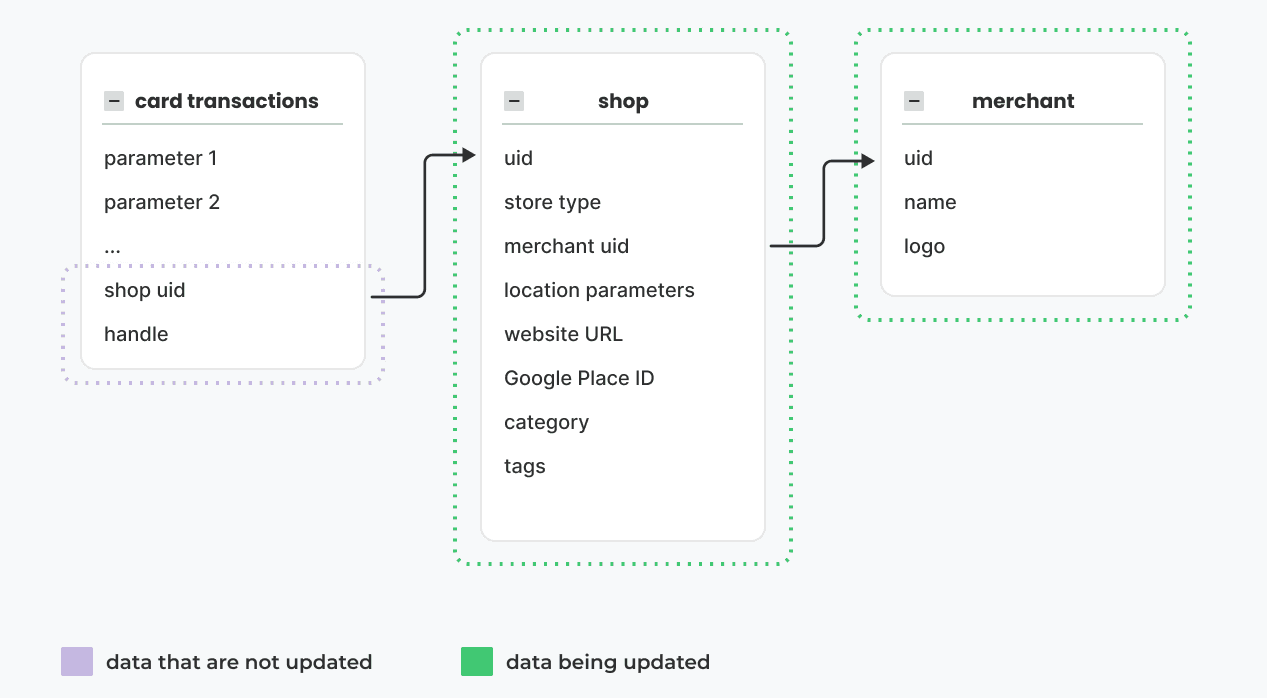The image size is (1267, 698).
Task: Select the shop uid field in card transactions
Action: [x=144, y=290]
